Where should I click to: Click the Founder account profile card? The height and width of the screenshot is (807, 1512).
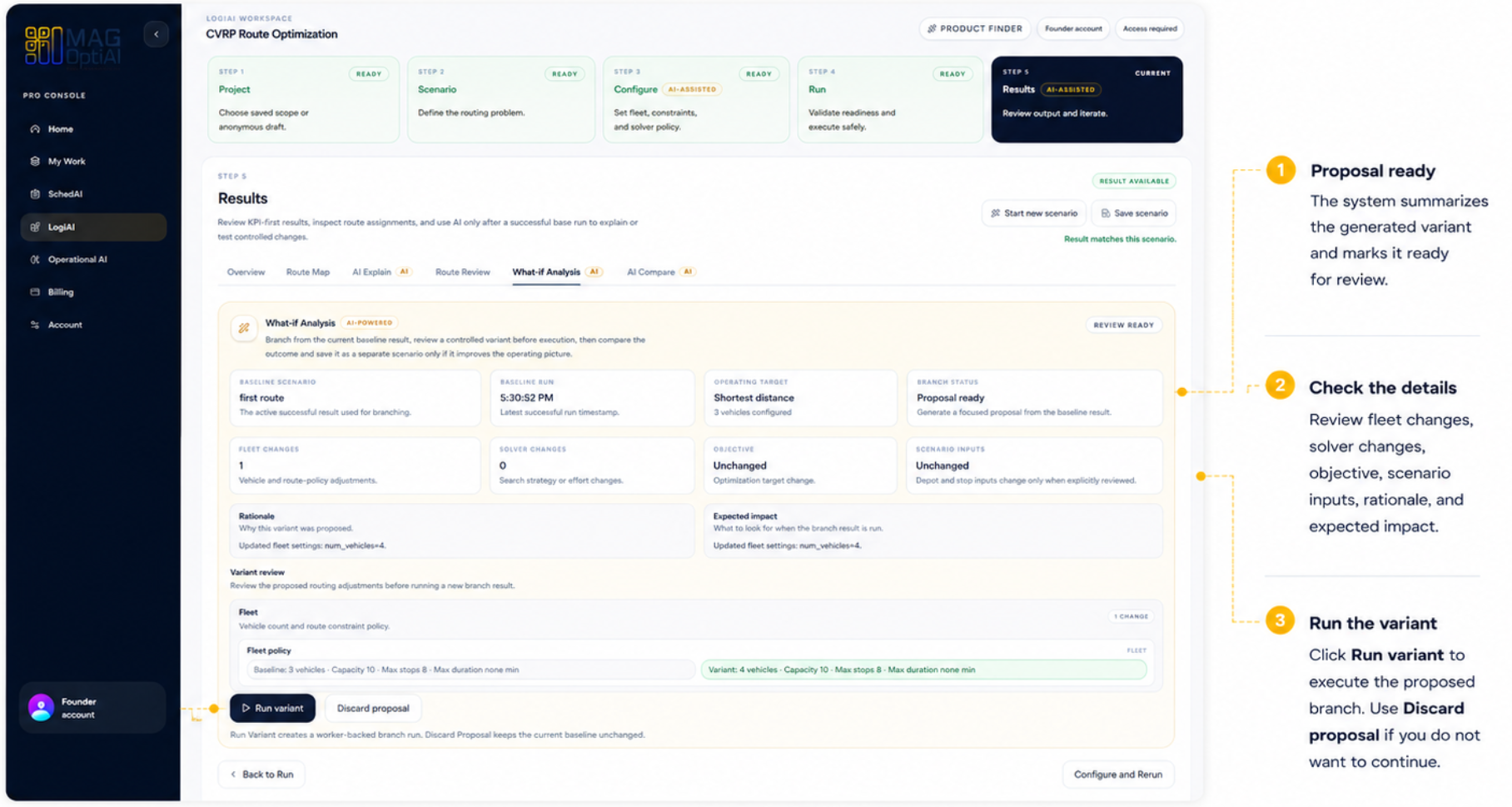click(x=92, y=708)
